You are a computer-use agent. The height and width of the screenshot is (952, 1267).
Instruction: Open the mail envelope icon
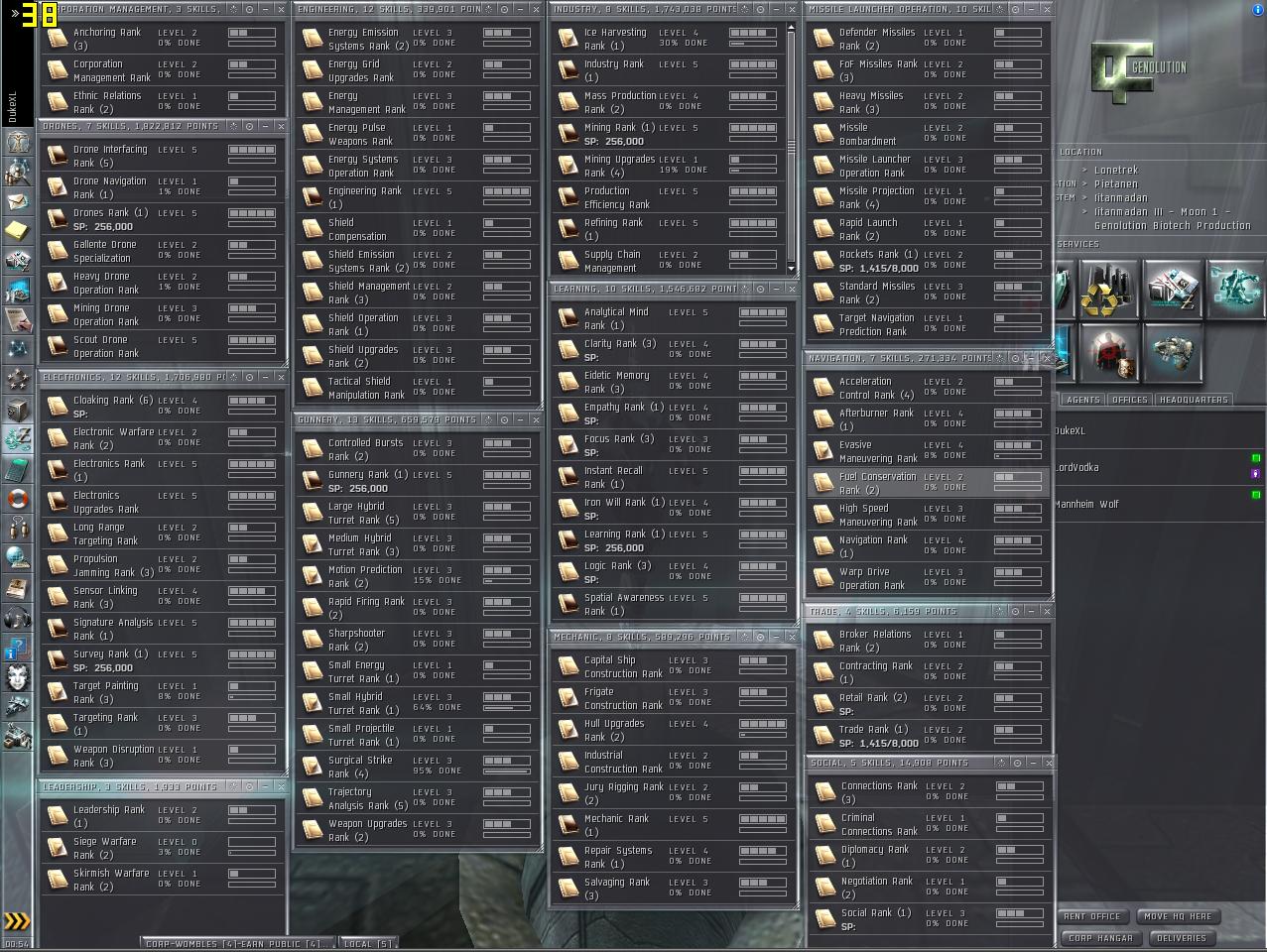18,202
